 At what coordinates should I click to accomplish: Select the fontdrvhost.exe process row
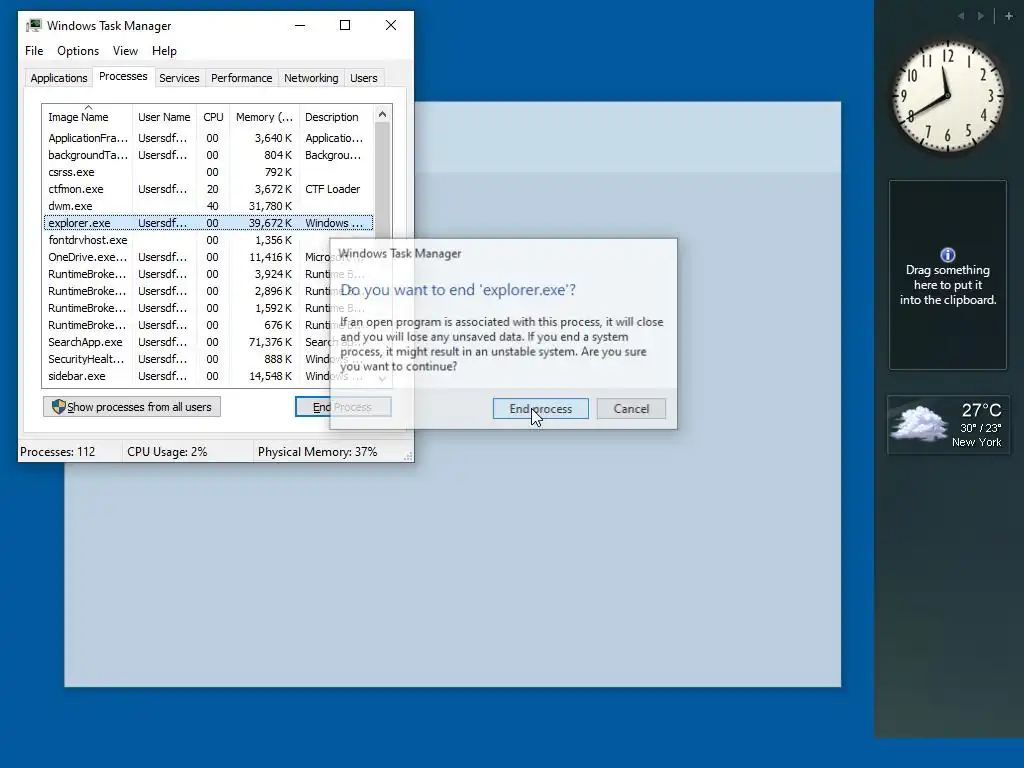(x=208, y=240)
